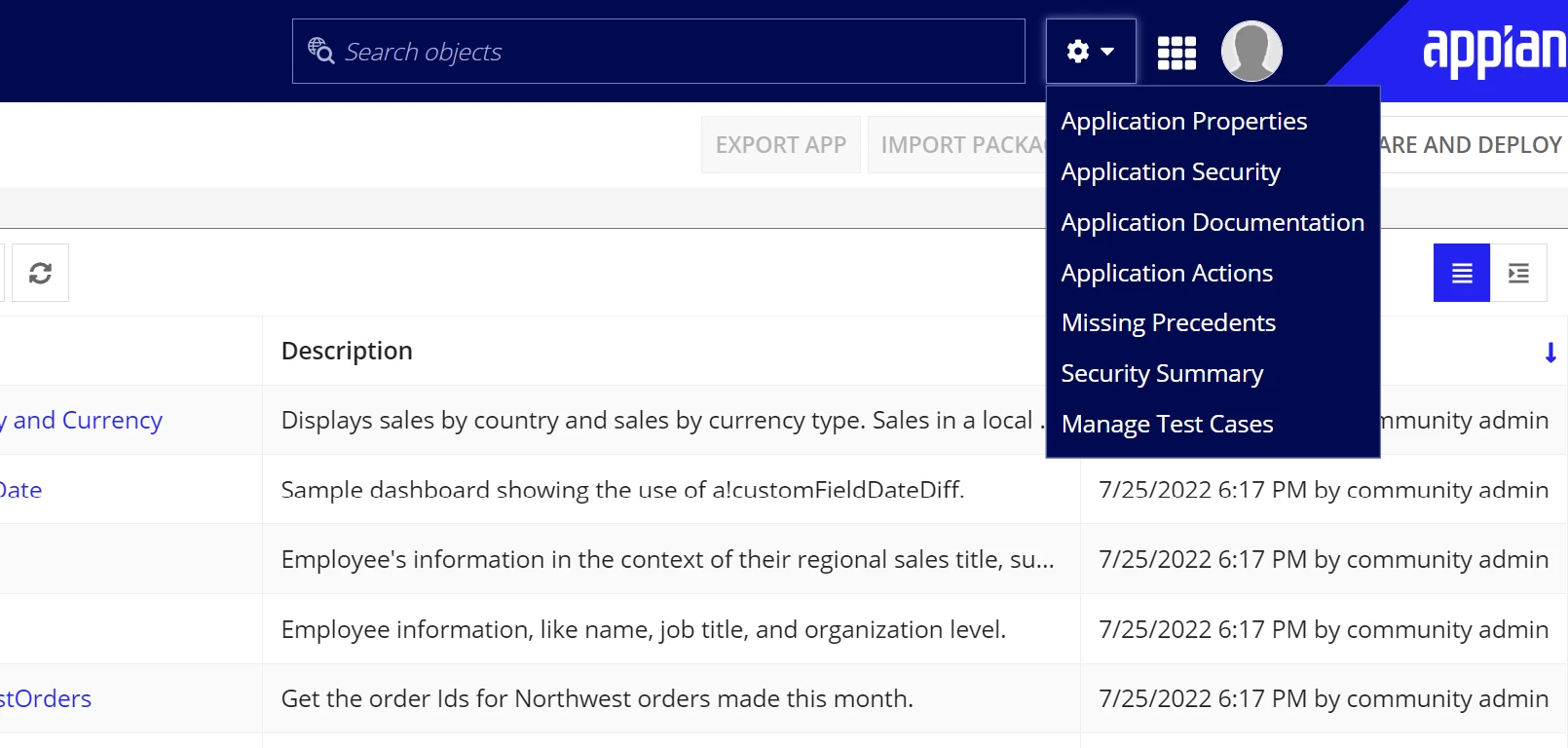This screenshot has height=748, width=1568.
Task: Select Application Properties menu item
Action: pyautogui.click(x=1184, y=121)
